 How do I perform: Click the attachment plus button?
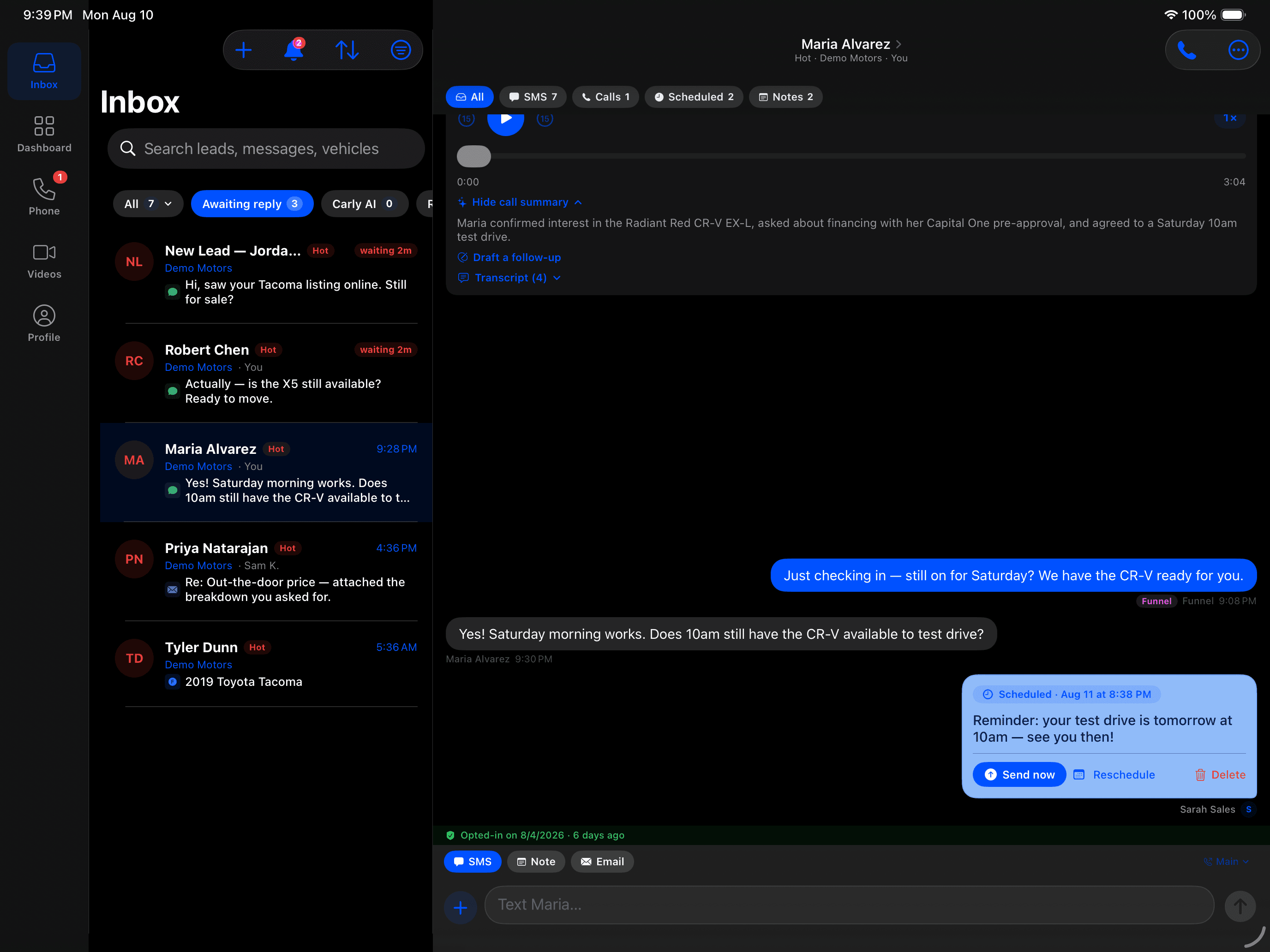[460, 908]
